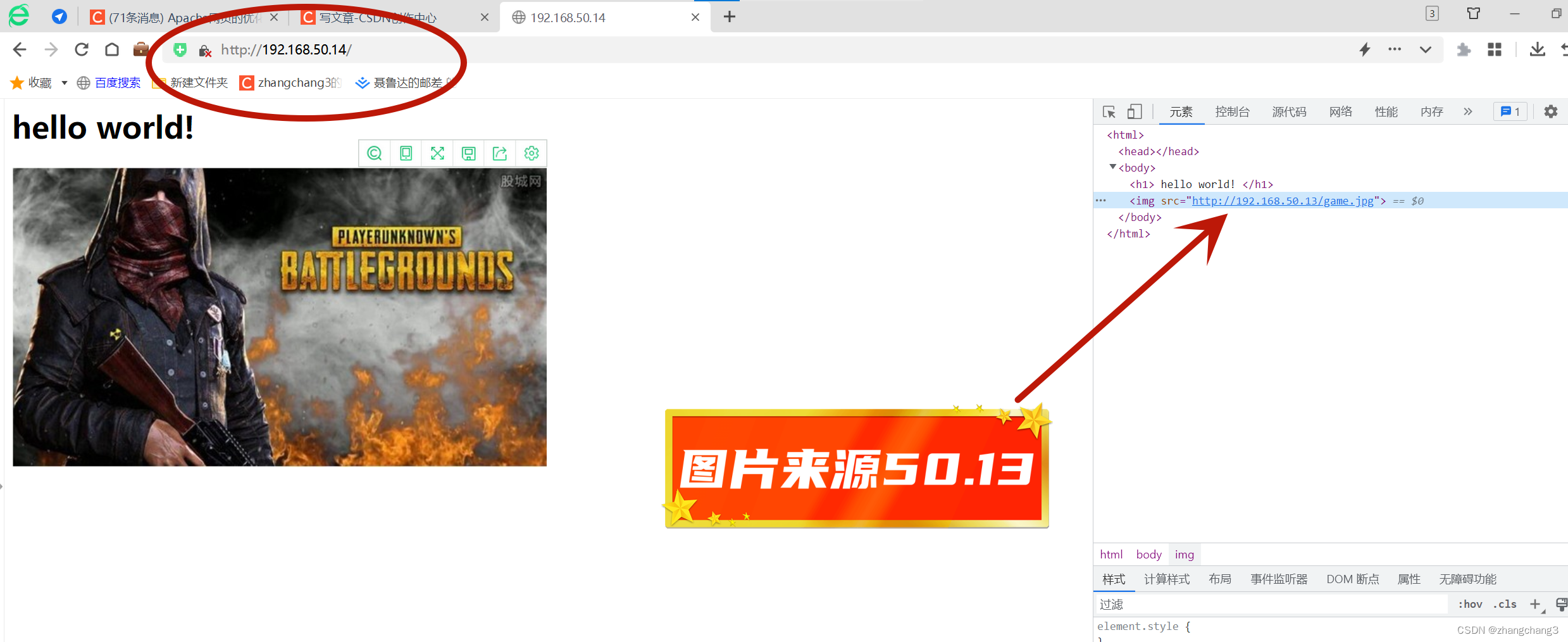Open a new tab with plus button
Screen dimensions: 1568x642
[x=730, y=16]
